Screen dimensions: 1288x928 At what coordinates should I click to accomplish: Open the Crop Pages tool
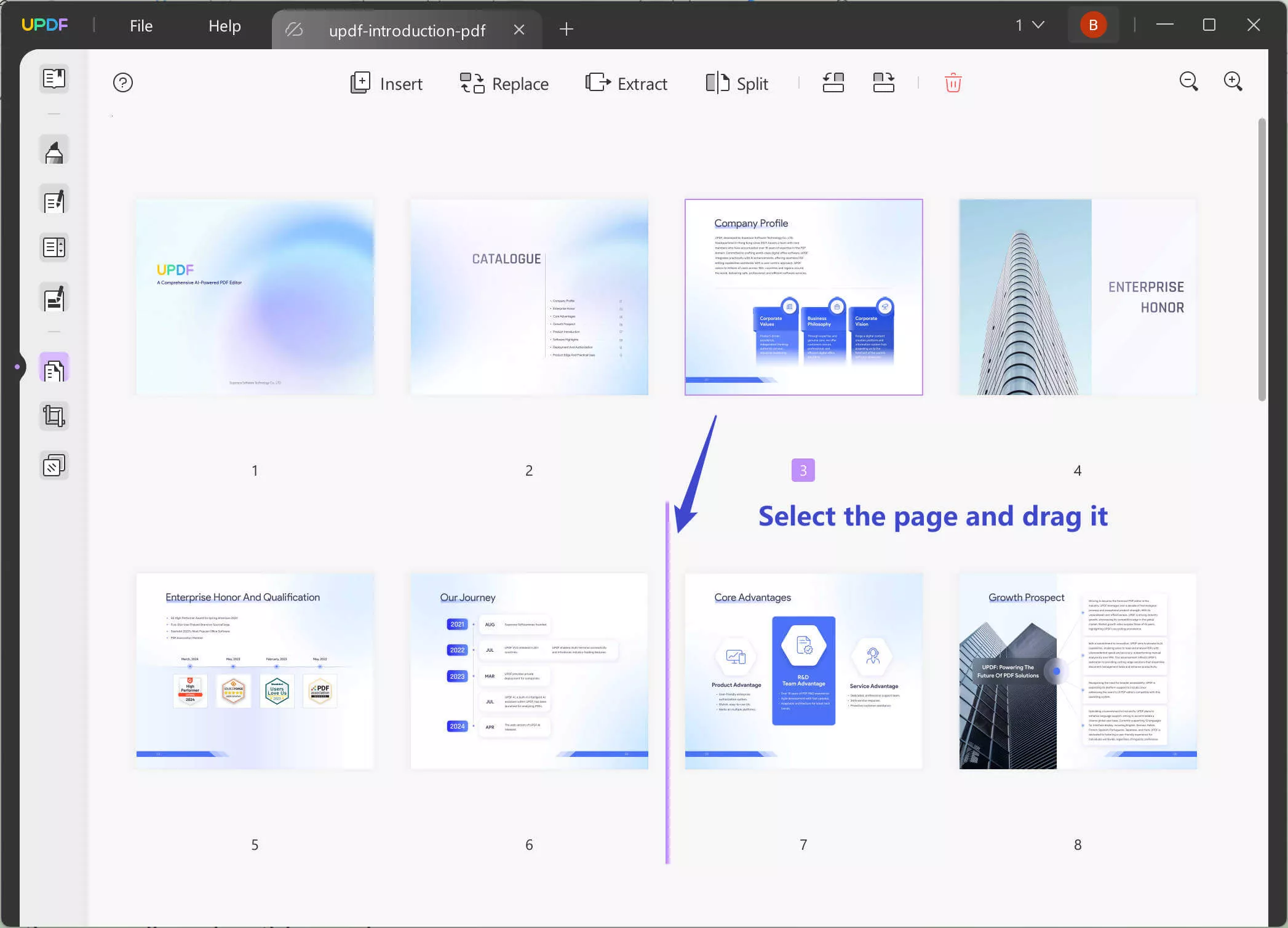[54, 416]
